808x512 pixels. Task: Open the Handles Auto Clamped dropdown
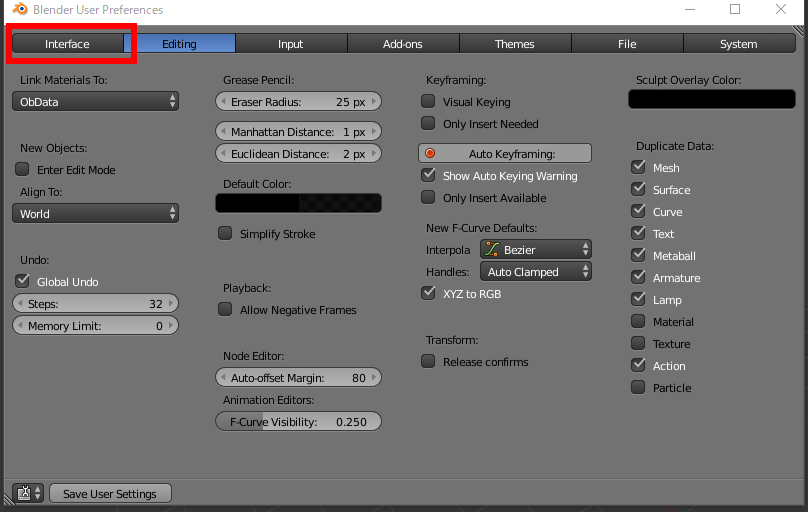click(536, 272)
